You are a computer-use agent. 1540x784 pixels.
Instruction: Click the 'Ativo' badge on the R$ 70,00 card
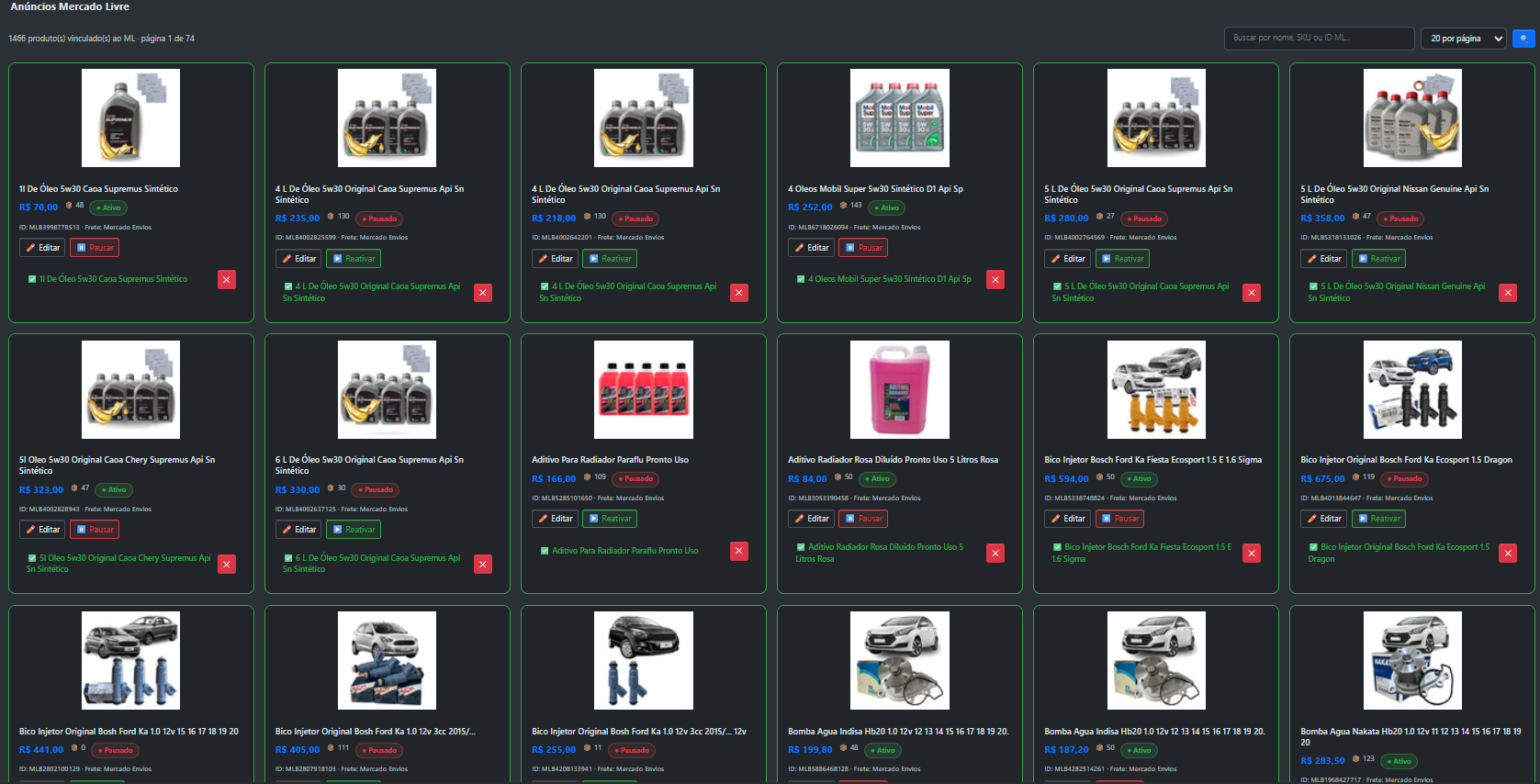[x=108, y=208]
